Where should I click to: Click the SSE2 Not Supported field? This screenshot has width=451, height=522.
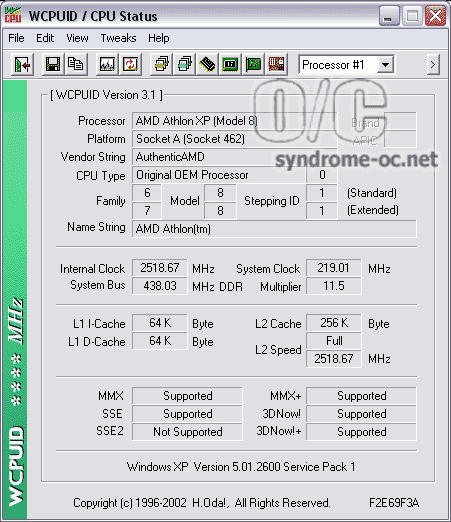pyautogui.click(x=187, y=432)
